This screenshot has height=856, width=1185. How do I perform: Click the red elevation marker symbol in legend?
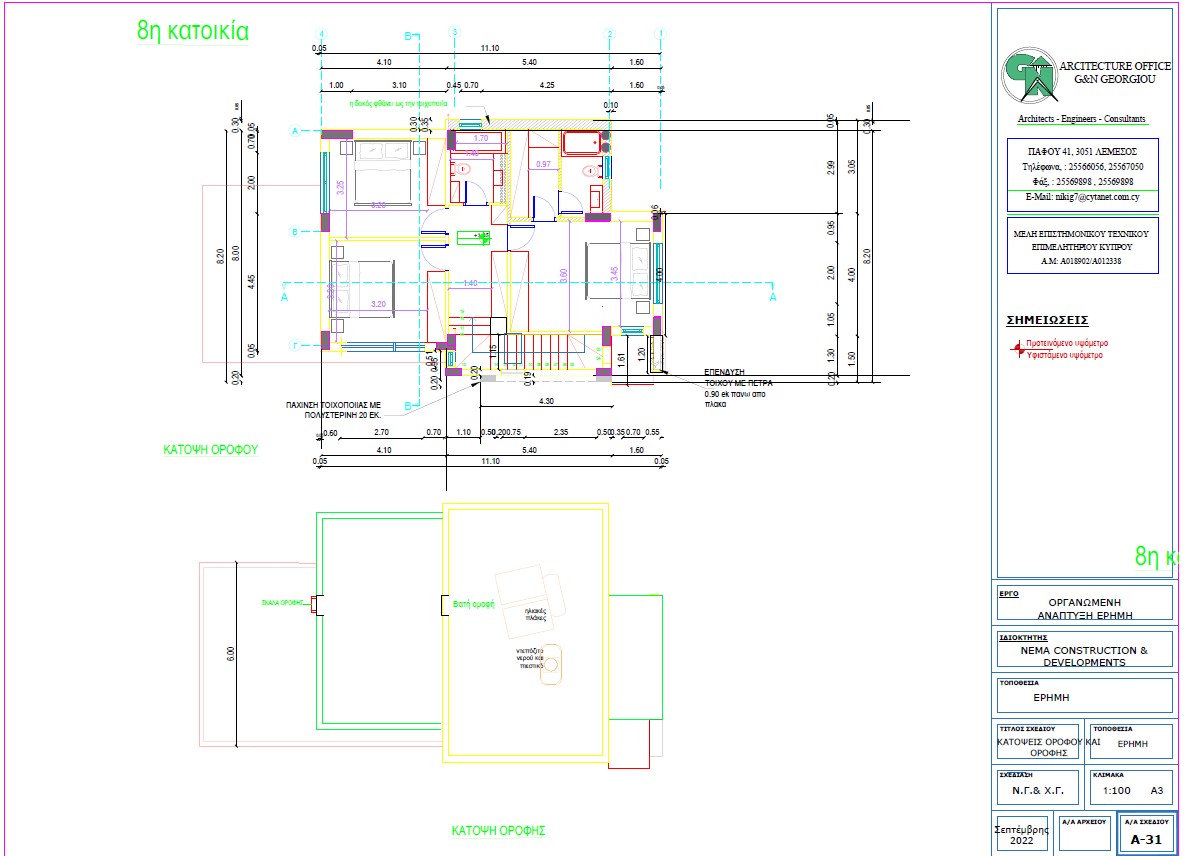[1017, 348]
